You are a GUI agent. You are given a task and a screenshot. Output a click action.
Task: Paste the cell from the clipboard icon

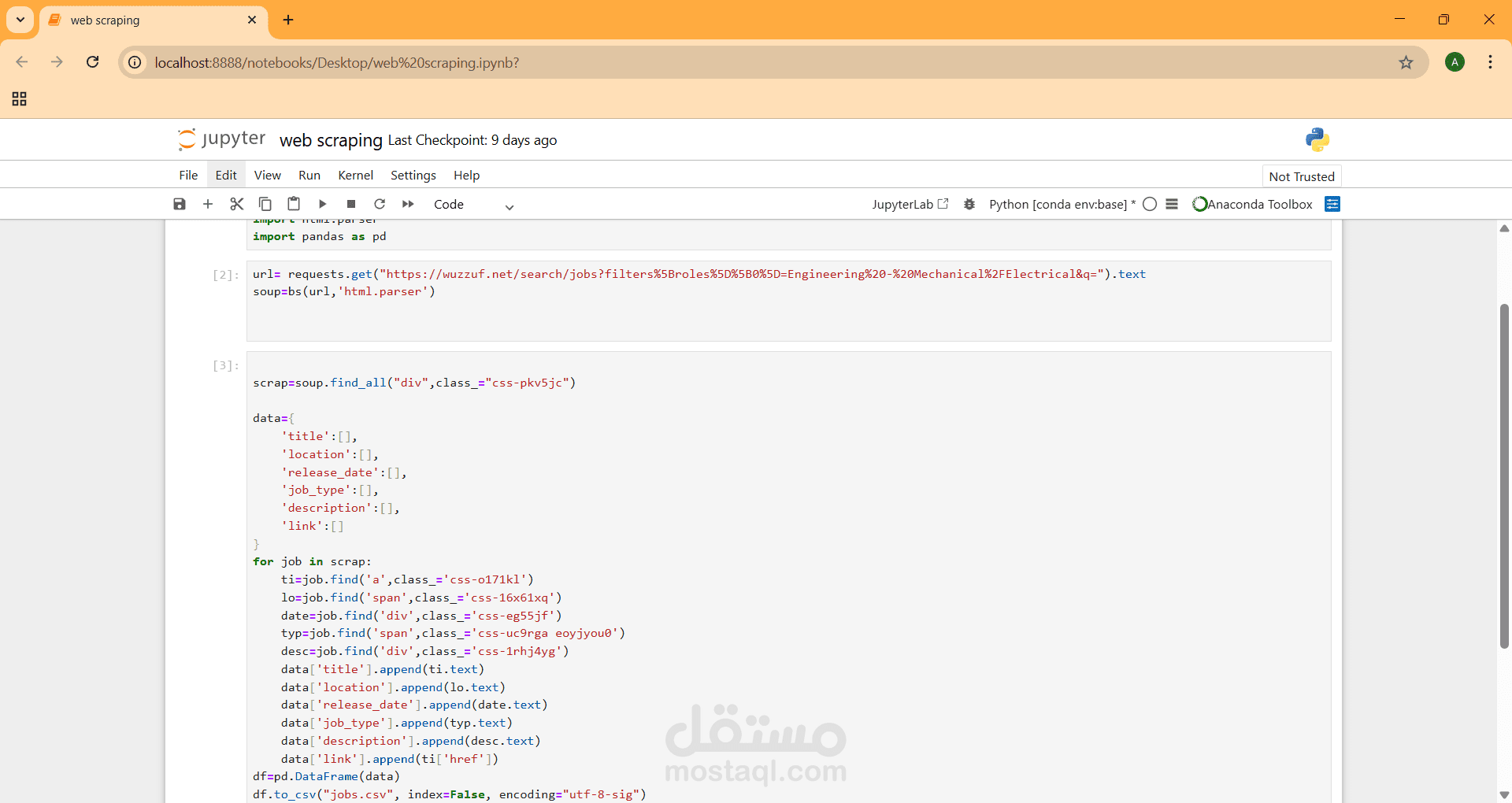click(294, 204)
